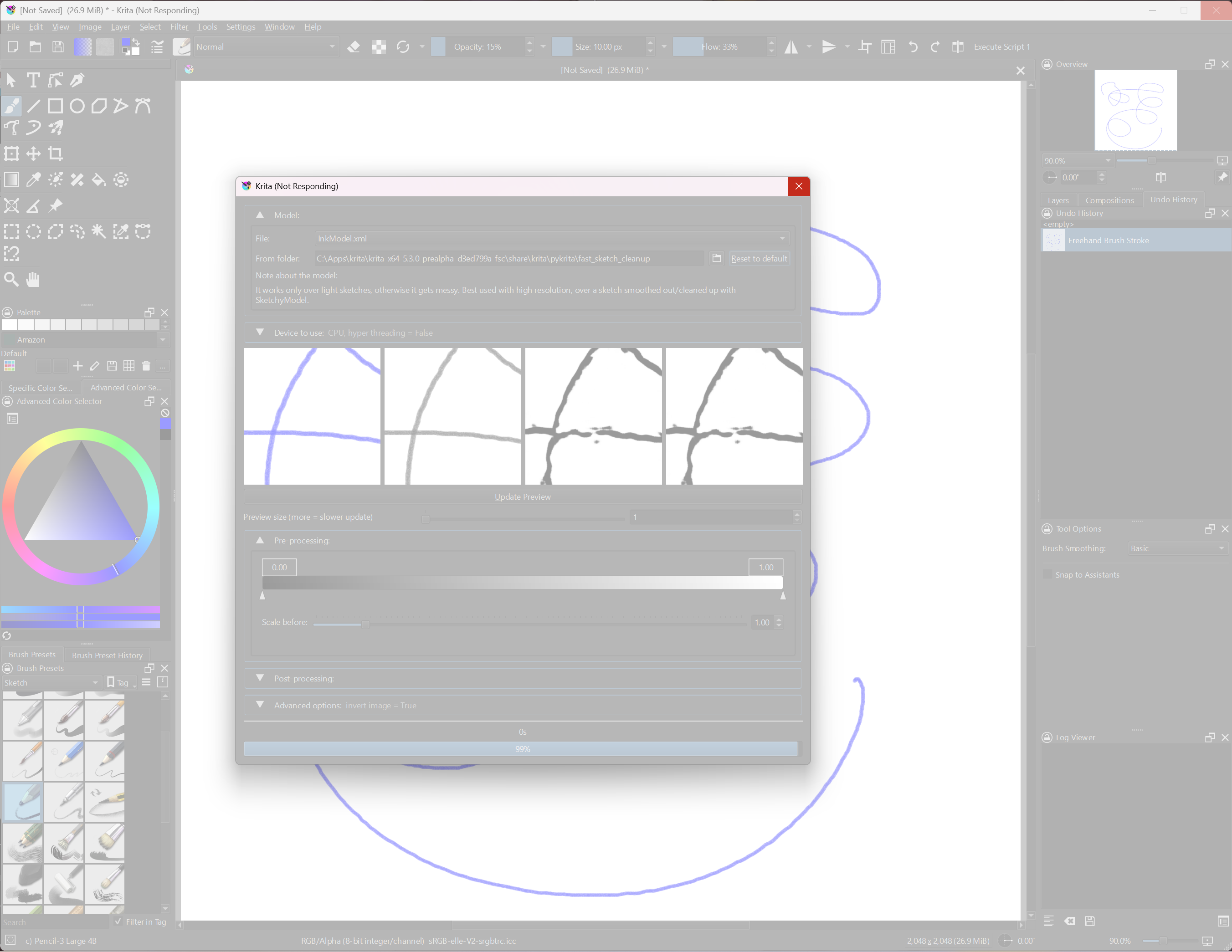
Task: Toggle preserve alpha checkerboard button
Action: [x=379, y=47]
